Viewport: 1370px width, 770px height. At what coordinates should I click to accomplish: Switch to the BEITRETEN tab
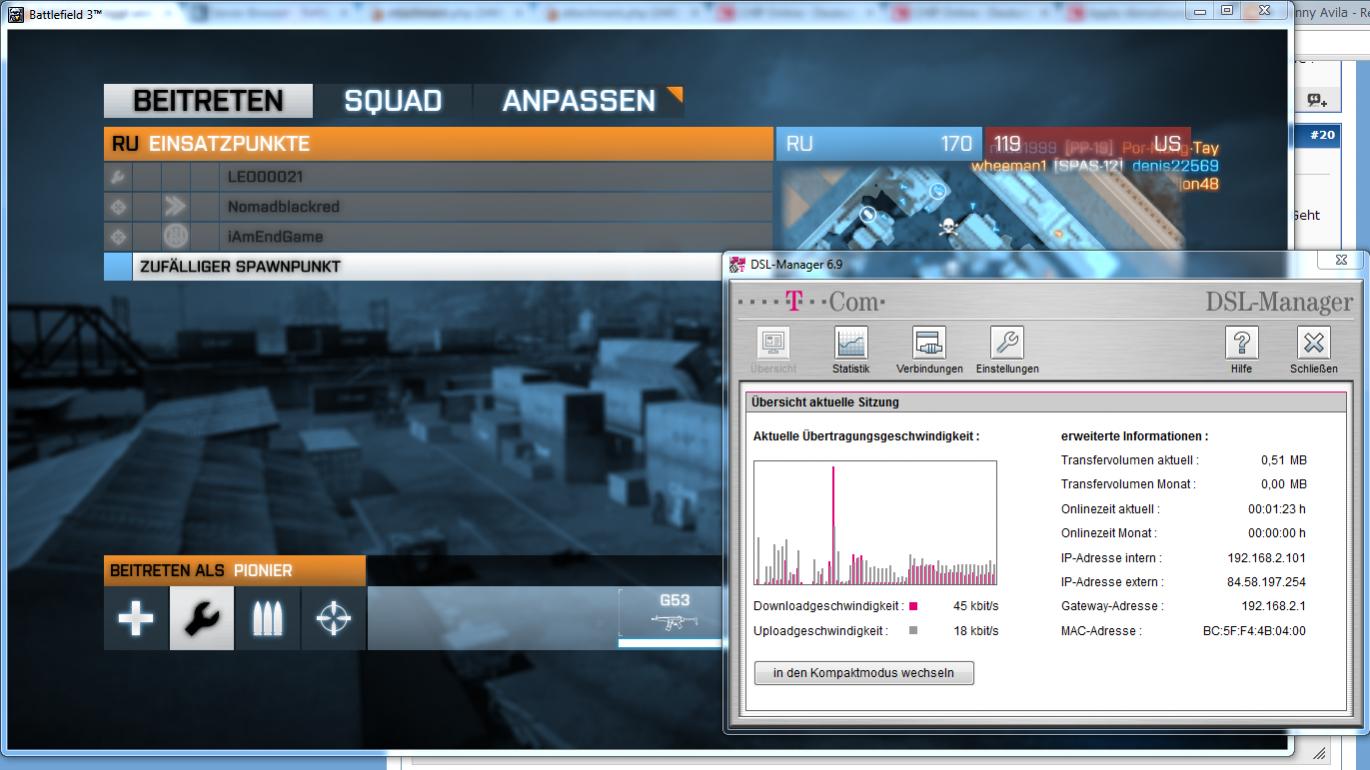[208, 101]
